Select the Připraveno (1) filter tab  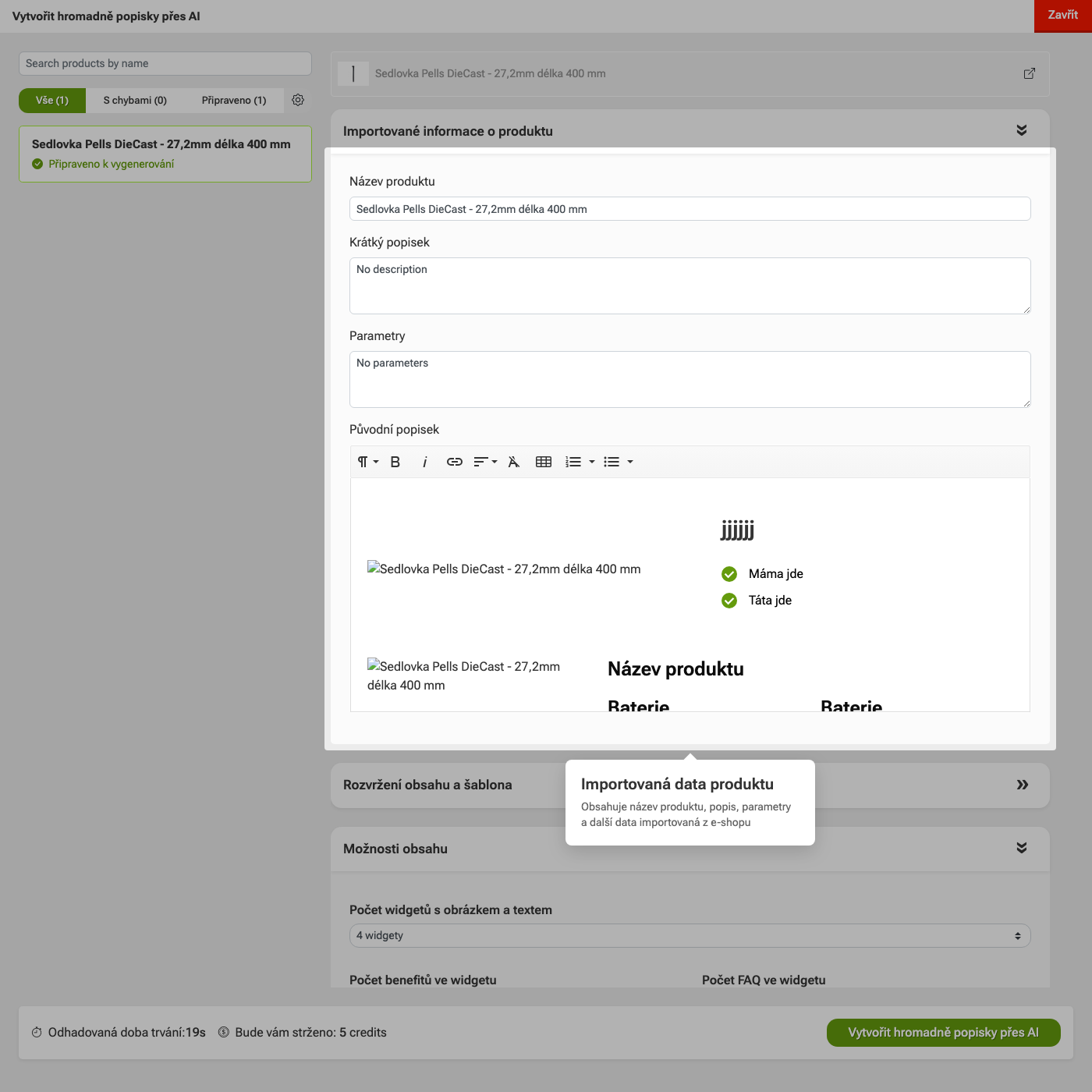[x=234, y=101]
